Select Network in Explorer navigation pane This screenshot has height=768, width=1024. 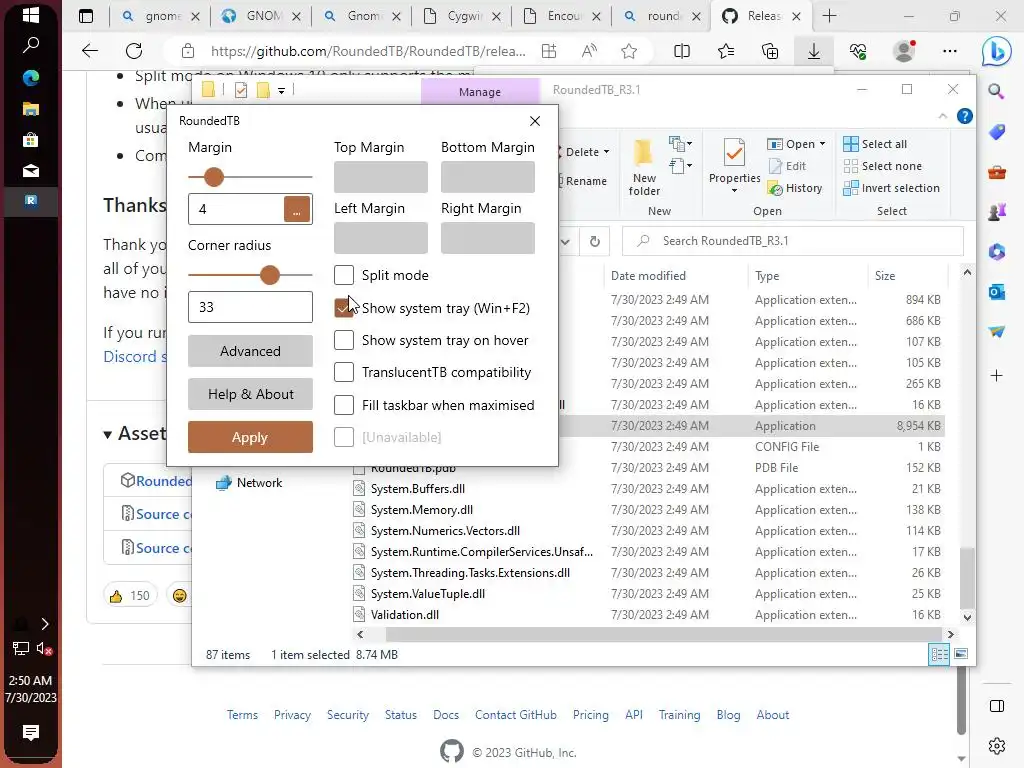[249, 482]
